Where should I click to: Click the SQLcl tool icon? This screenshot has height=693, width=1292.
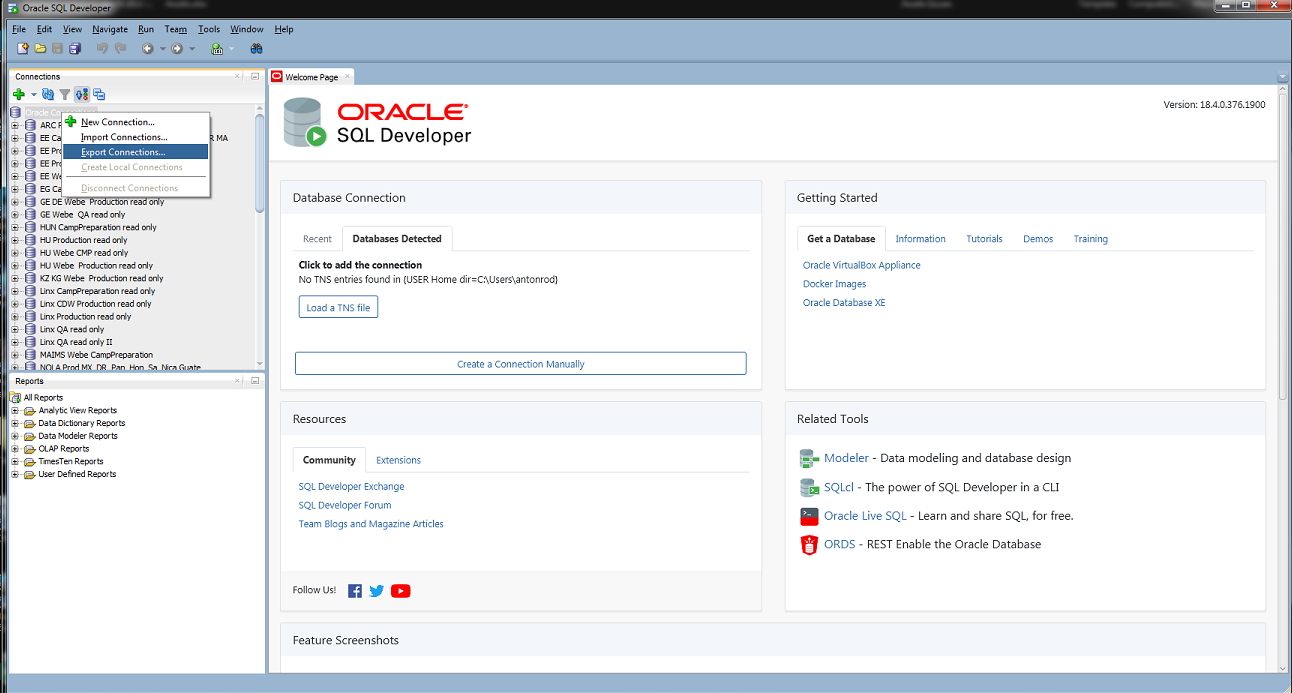tap(809, 487)
